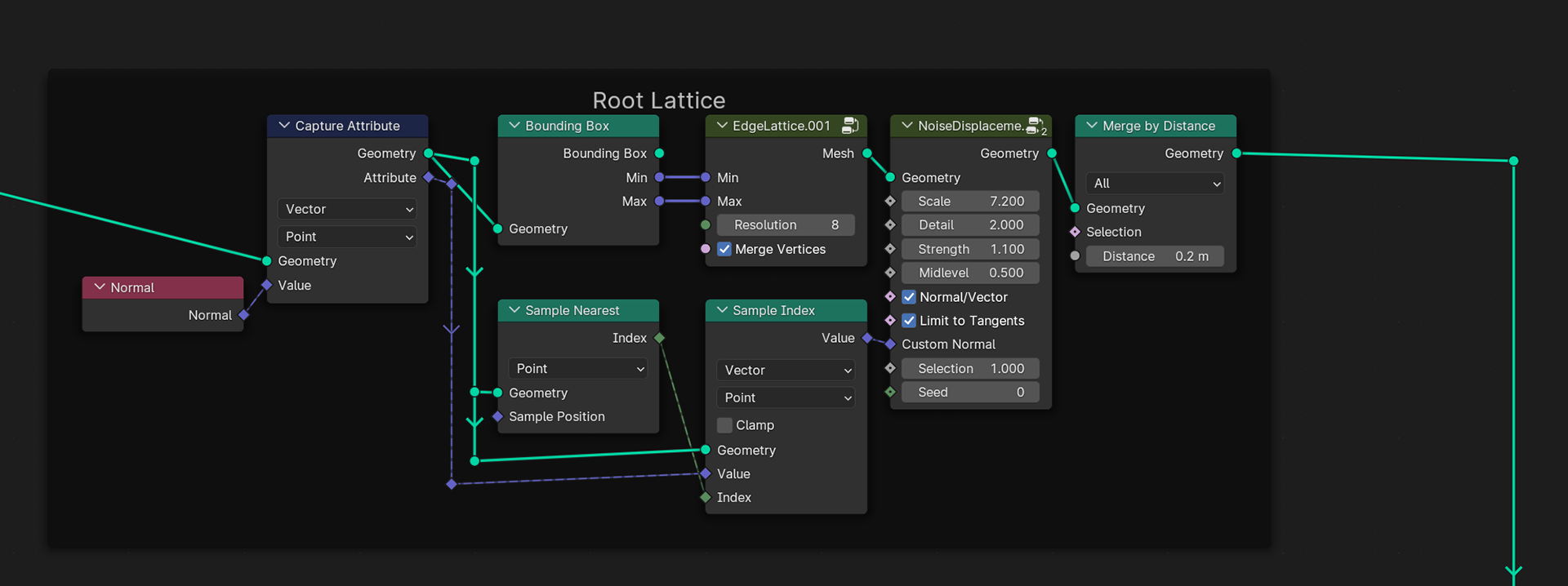The width and height of the screenshot is (1568, 586).
Task: Click the Capture Attribute Value input socket
Action: tap(266, 285)
